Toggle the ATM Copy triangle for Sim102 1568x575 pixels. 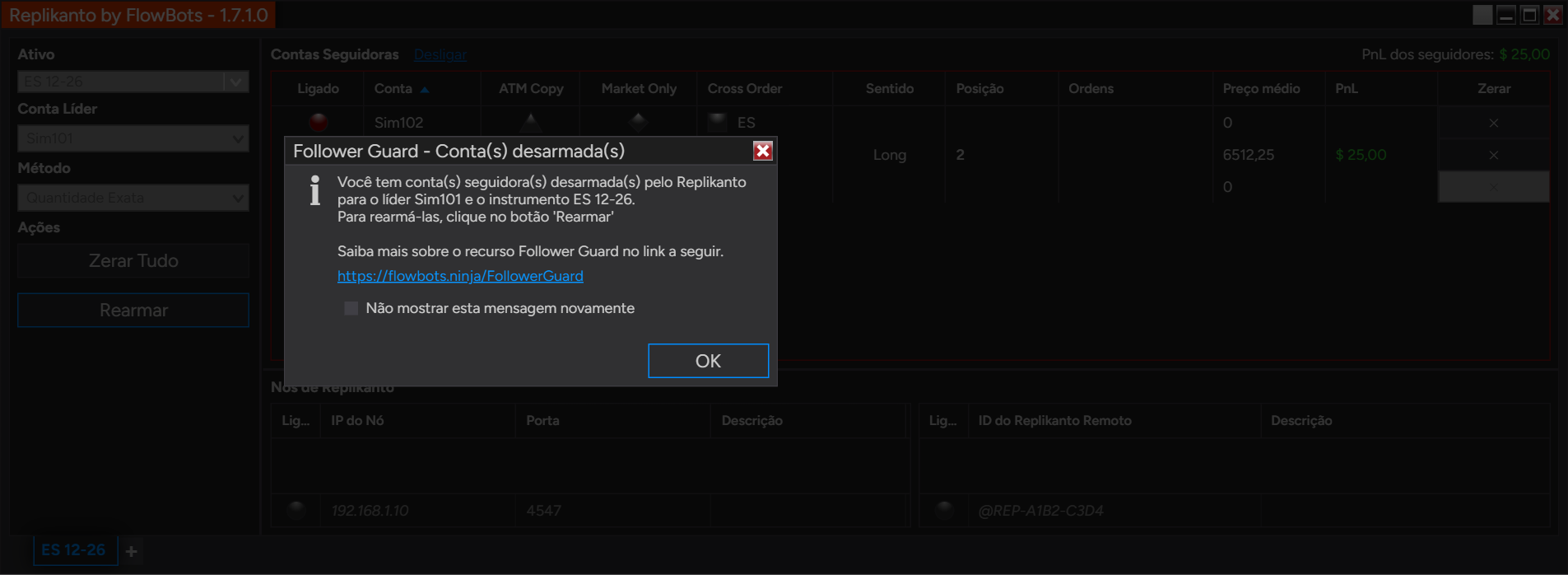tap(531, 122)
